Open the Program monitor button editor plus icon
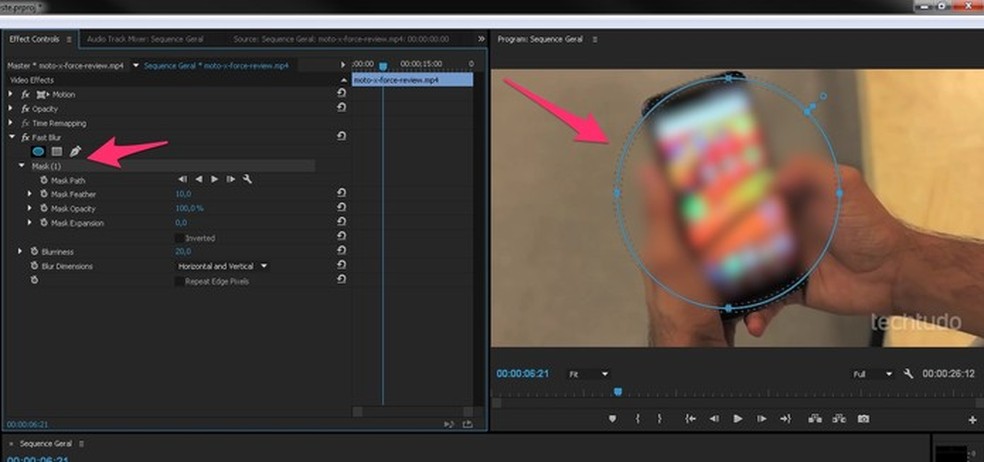984x462 pixels. coord(972,420)
